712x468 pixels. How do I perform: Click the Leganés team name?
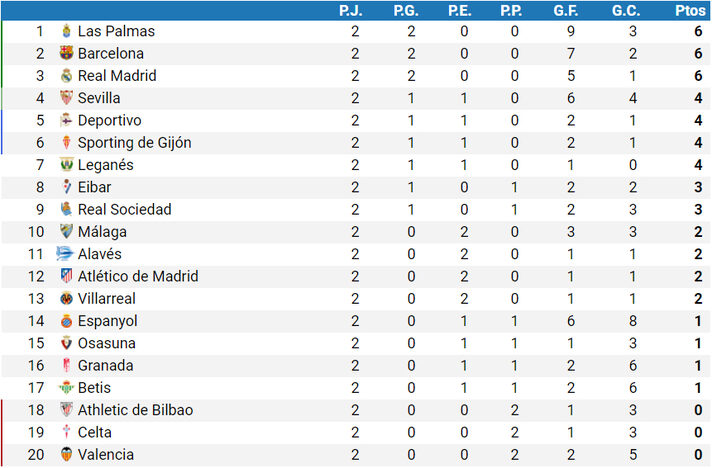click(105, 165)
